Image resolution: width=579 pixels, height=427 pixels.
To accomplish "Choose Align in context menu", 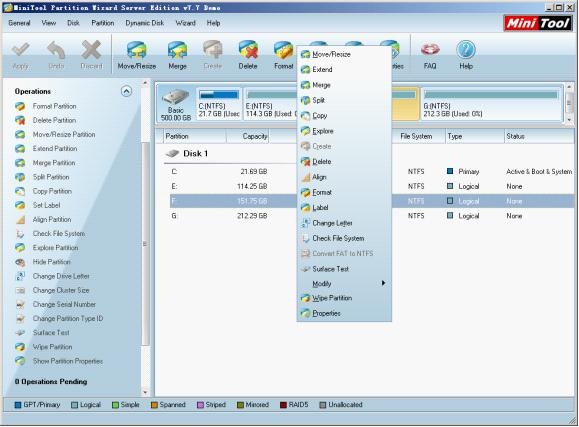I will point(344,177).
